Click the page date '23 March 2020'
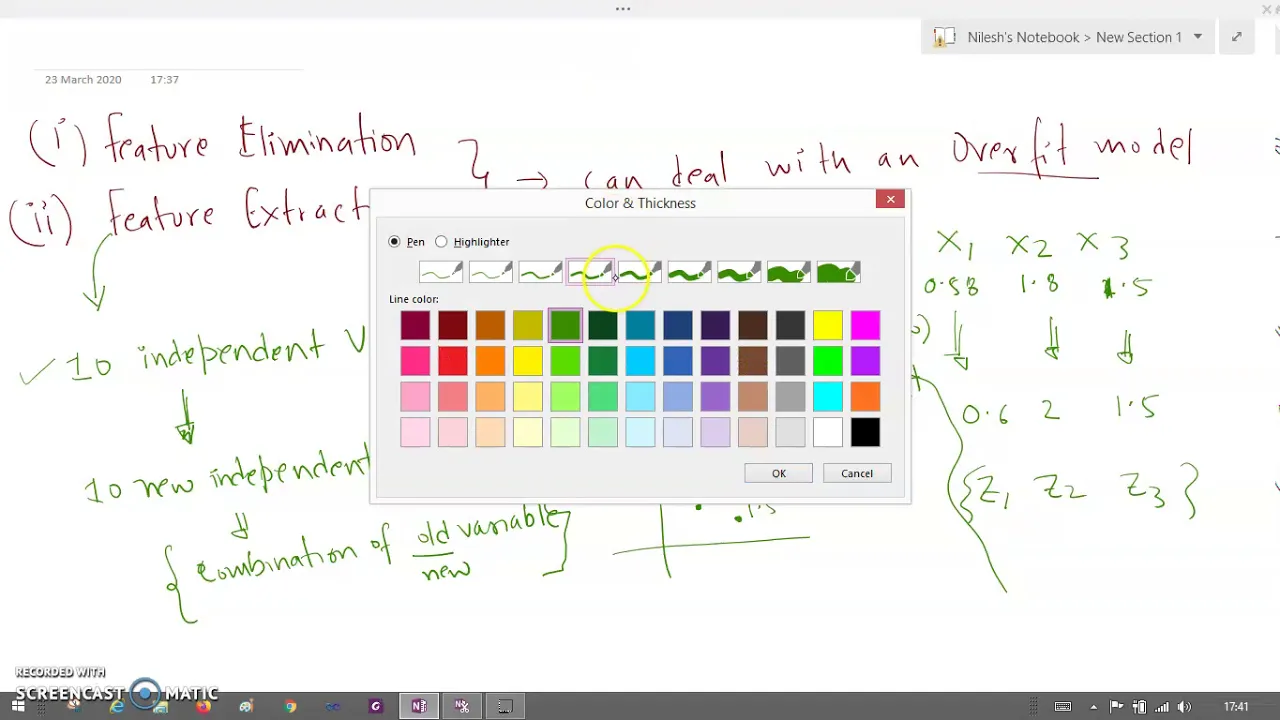 click(83, 79)
